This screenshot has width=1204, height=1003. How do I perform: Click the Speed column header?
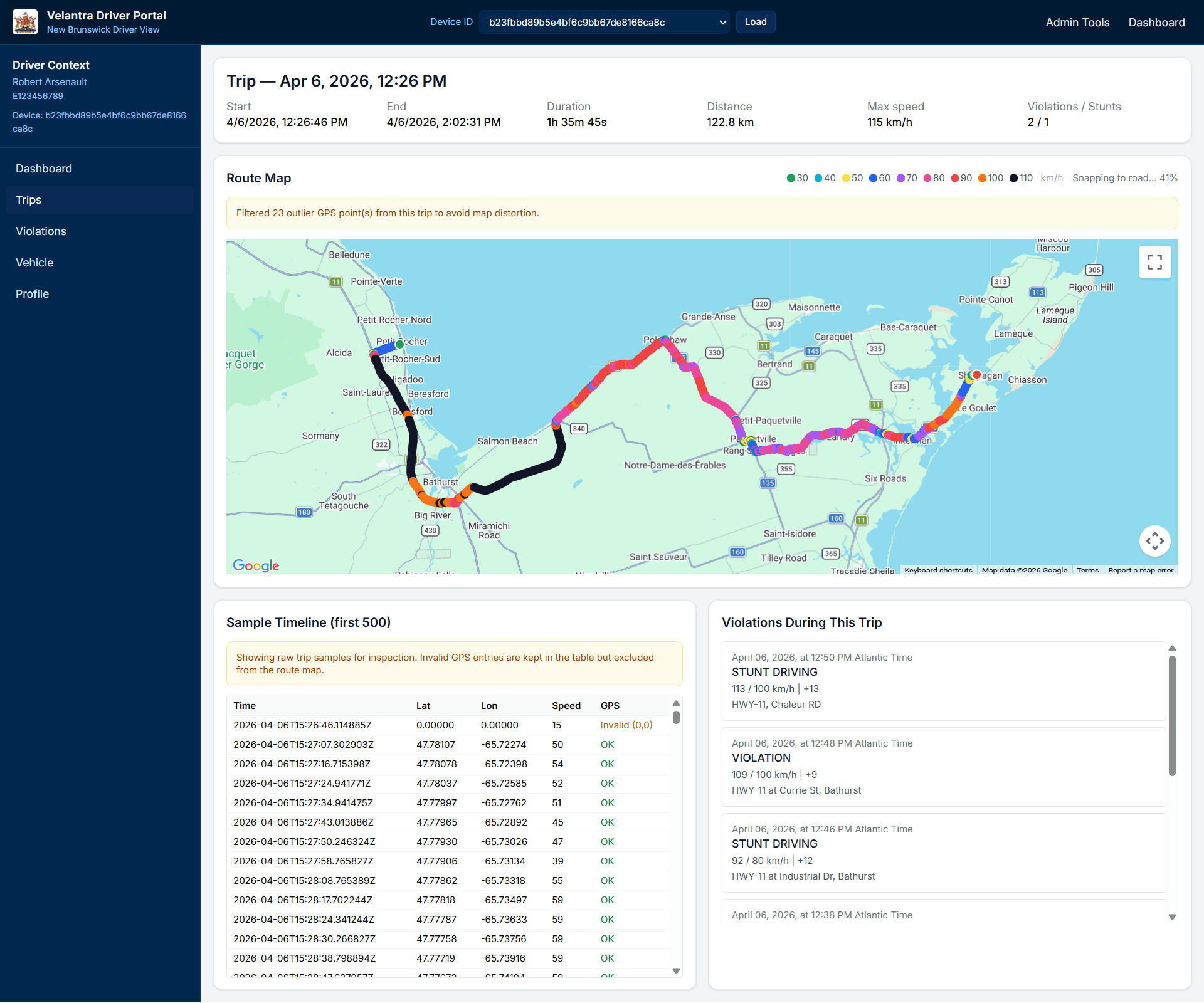566,706
